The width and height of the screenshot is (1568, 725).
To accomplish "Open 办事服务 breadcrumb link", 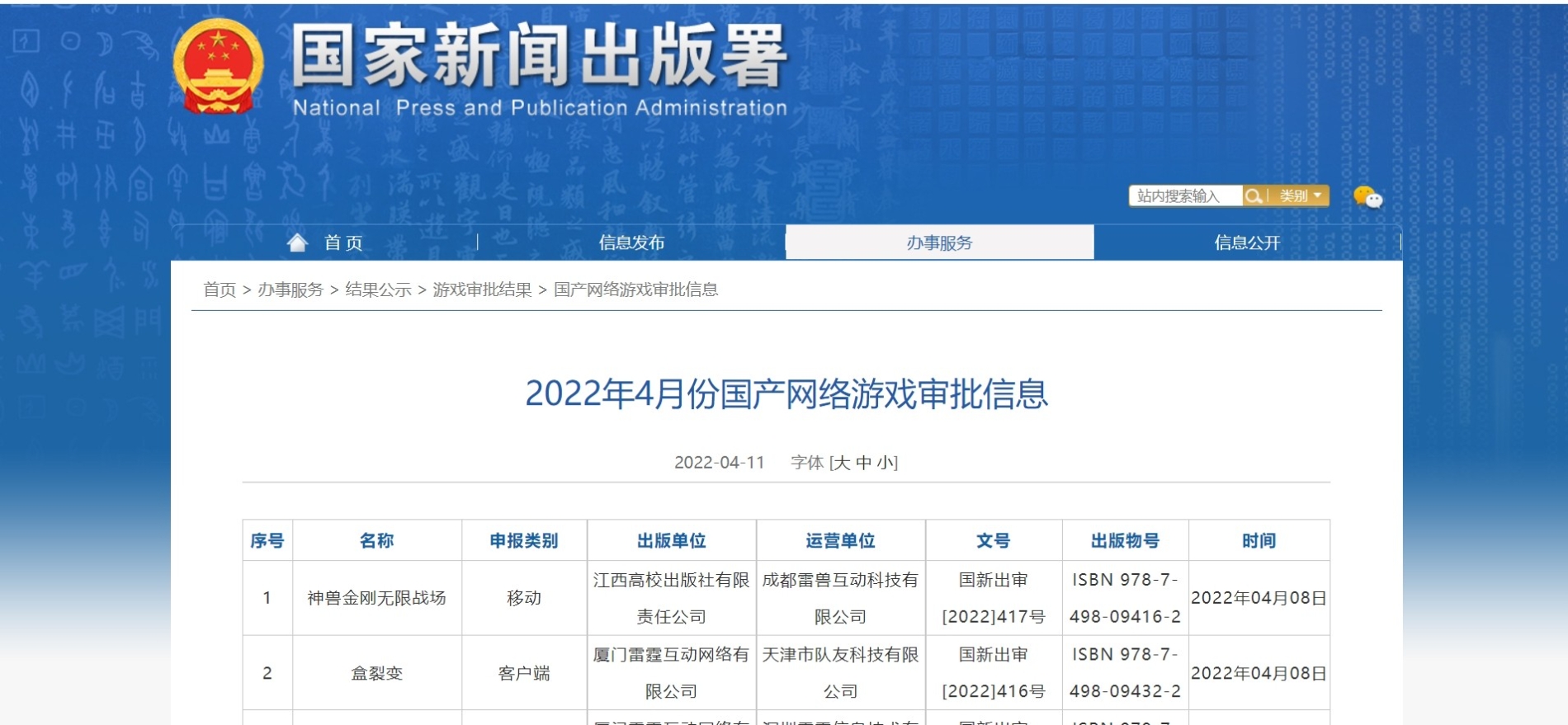I will pyautogui.click(x=290, y=290).
